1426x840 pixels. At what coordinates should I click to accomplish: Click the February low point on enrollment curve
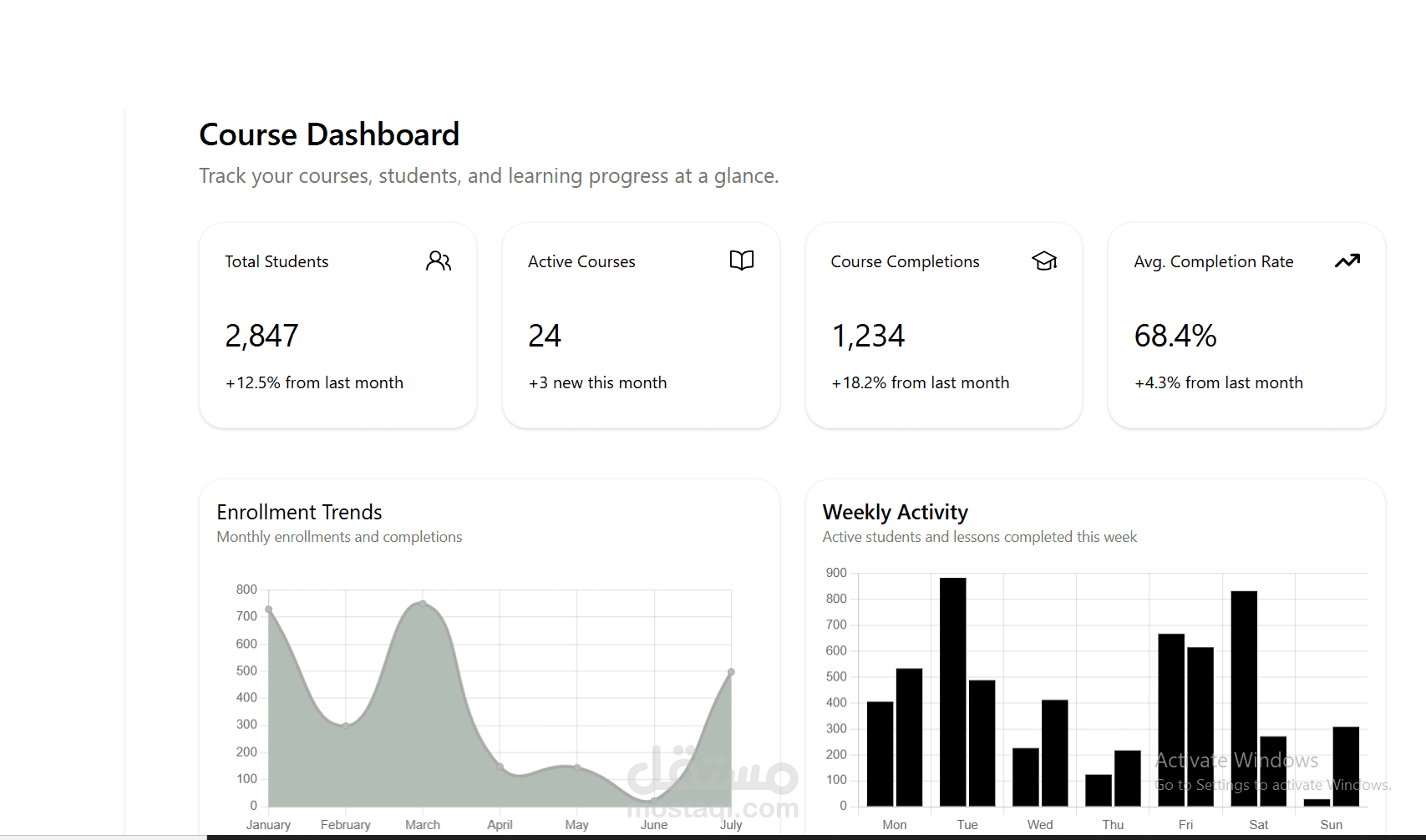click(346, 725)
